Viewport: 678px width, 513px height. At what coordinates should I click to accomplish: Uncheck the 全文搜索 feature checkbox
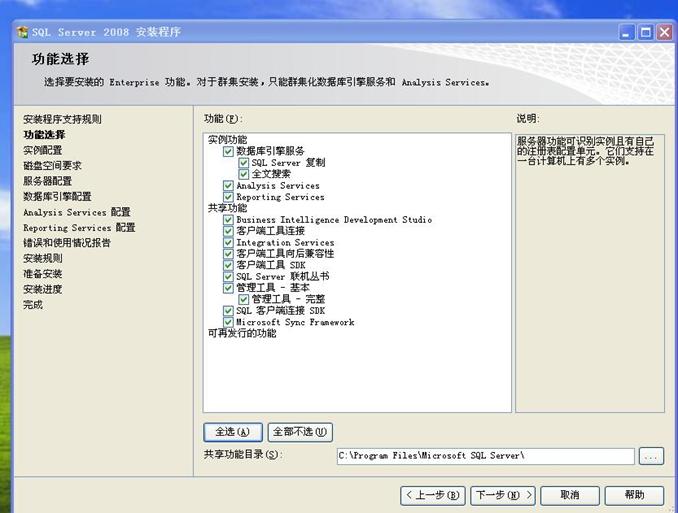[x=244, y=174]
